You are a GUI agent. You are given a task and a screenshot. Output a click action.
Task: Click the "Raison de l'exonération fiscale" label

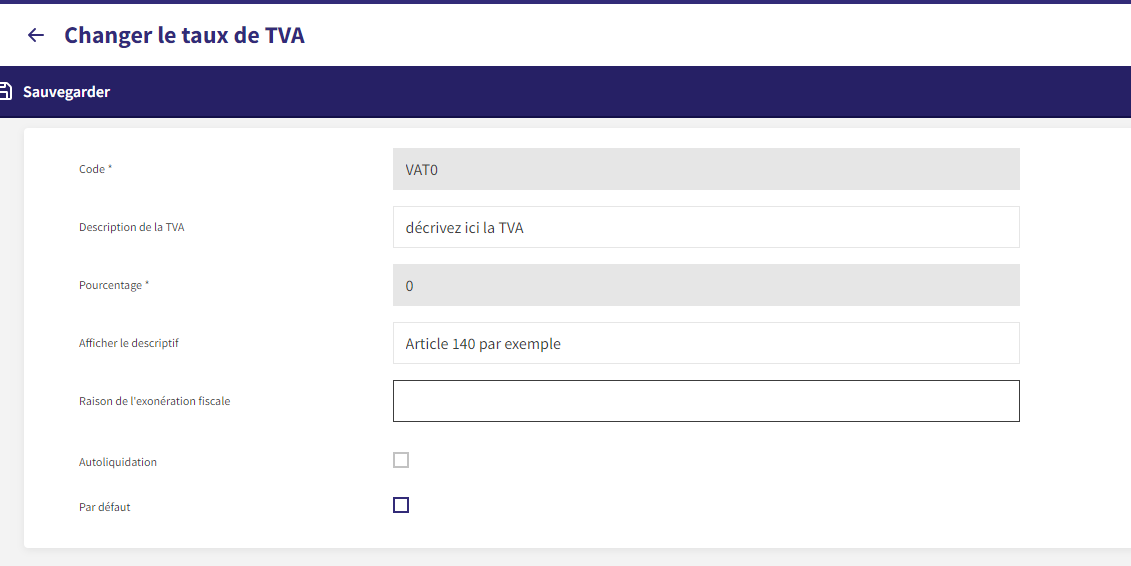(154, 401)
